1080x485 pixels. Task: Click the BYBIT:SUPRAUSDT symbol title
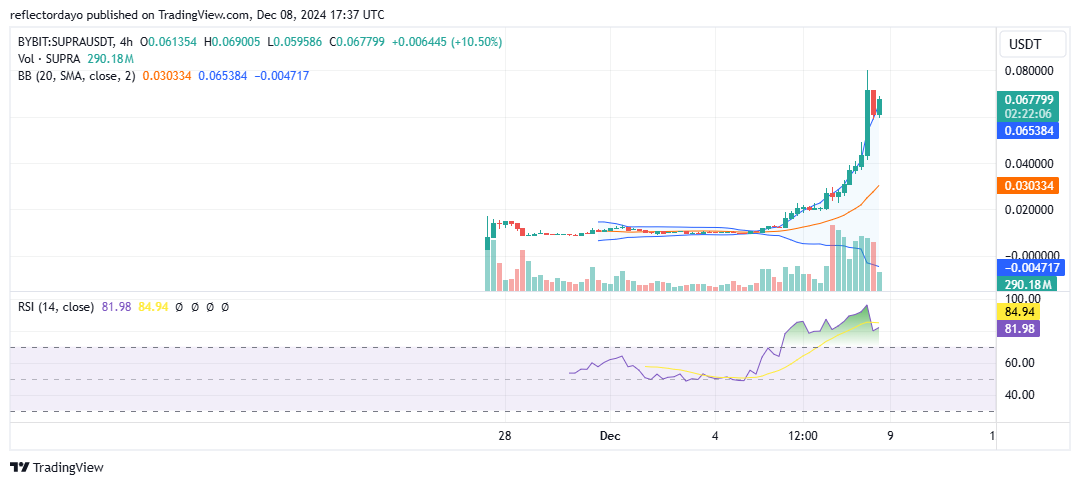click(x=66, y=42)
